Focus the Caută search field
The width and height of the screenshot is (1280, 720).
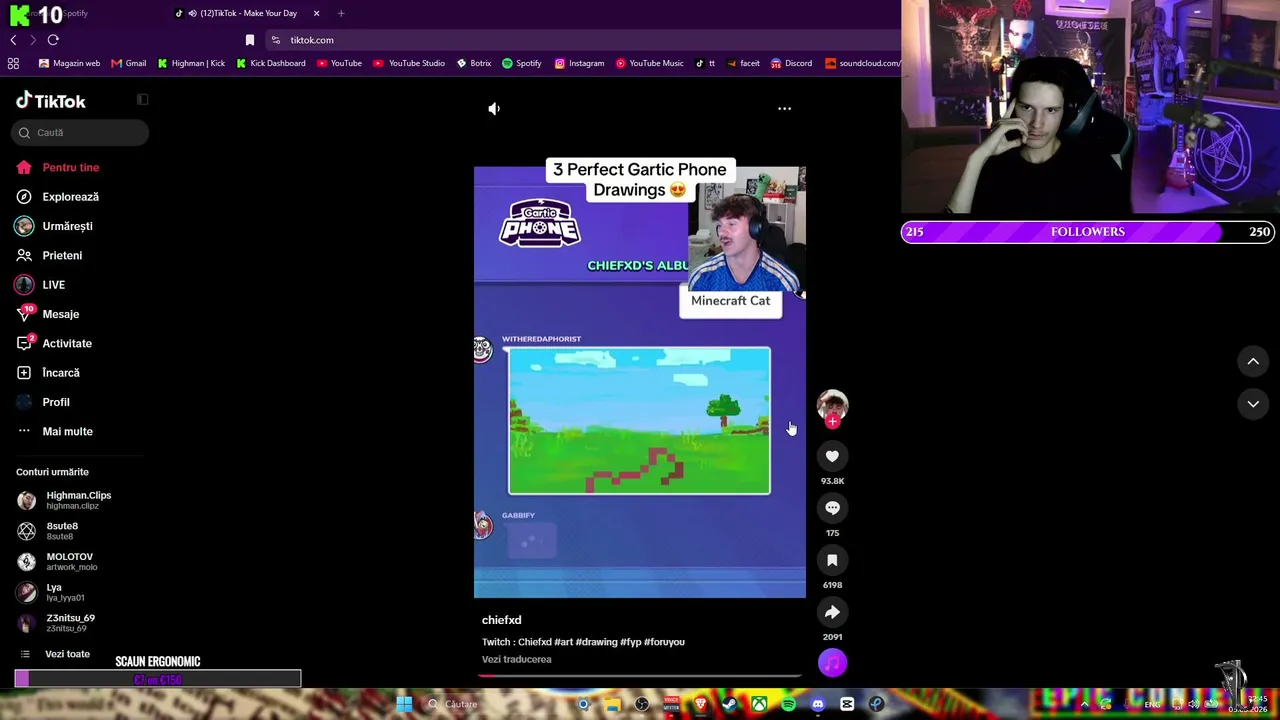pyautogui.click(x=80, y=132)
